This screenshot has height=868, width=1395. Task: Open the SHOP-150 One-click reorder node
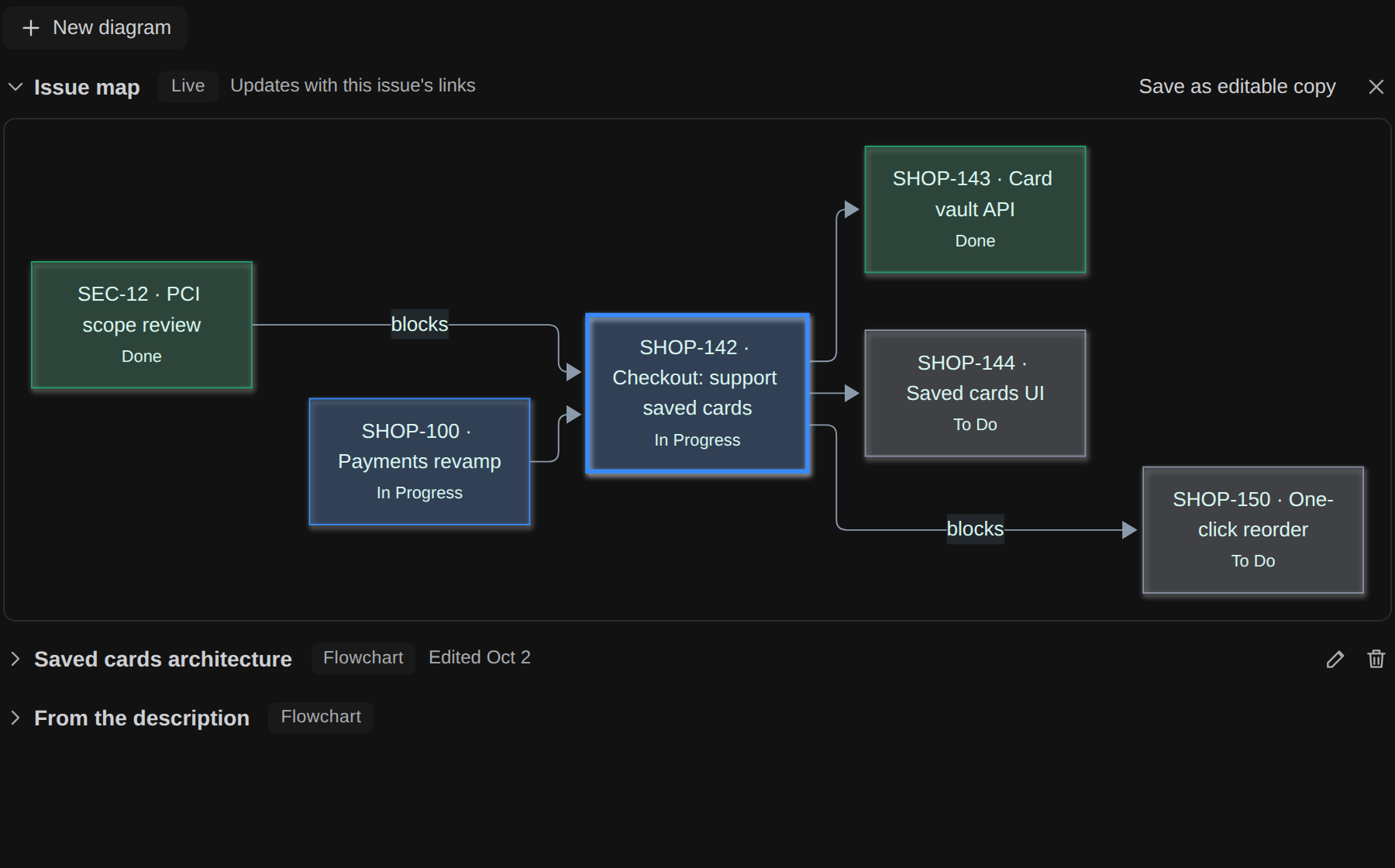tap(1253, 529)
